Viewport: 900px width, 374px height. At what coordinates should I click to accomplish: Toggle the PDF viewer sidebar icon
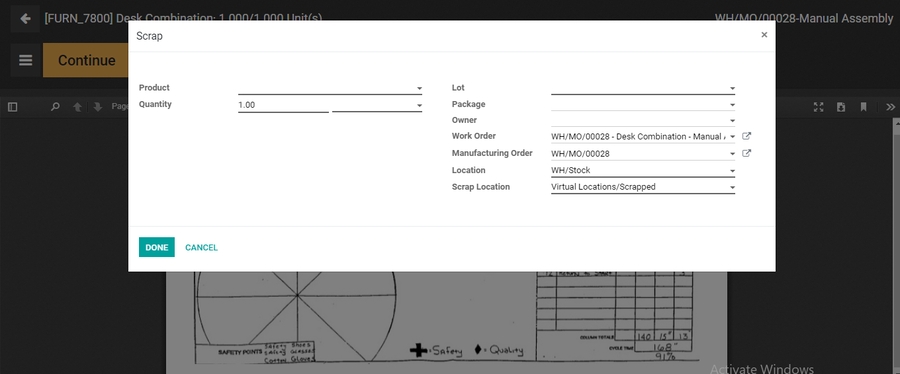13,107
